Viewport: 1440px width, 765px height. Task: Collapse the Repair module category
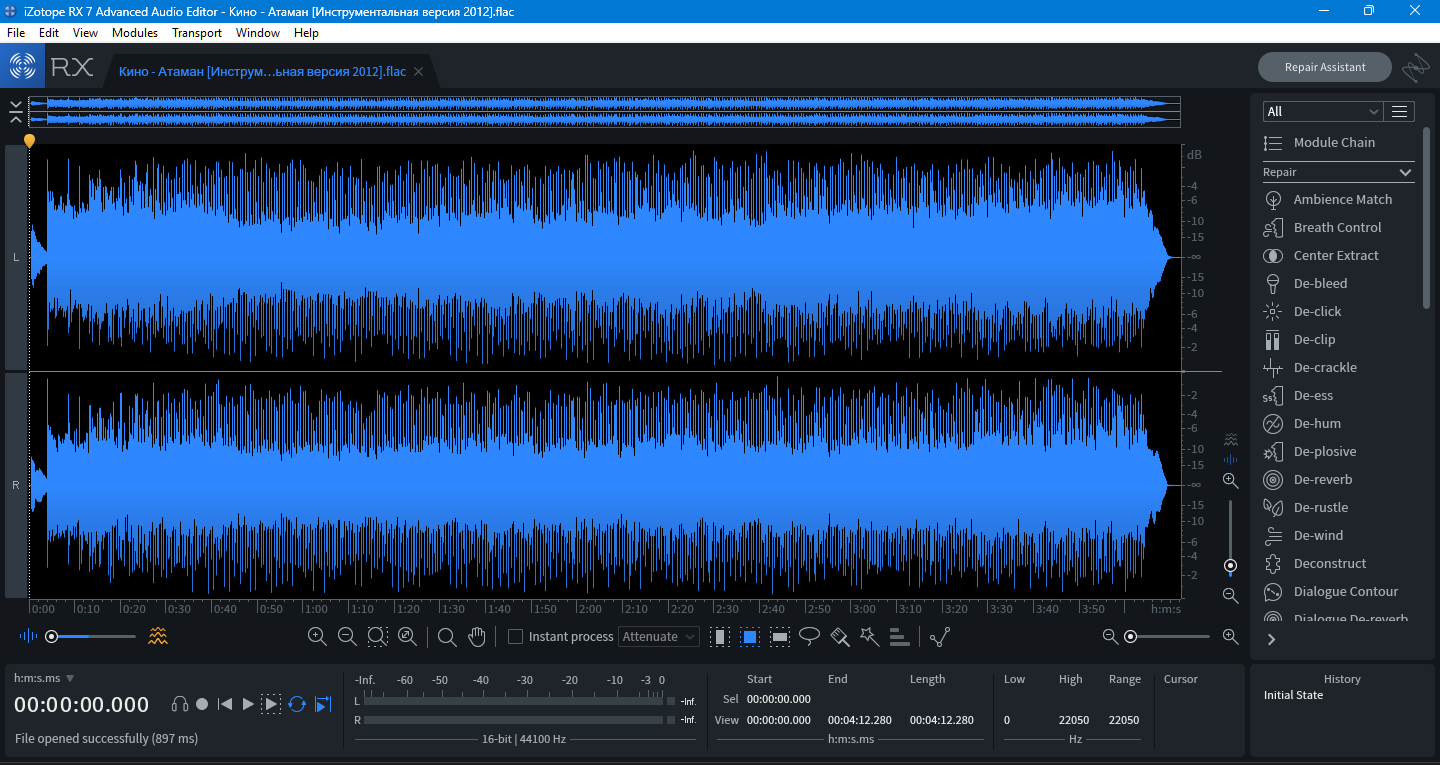(x=1405, y=173)
